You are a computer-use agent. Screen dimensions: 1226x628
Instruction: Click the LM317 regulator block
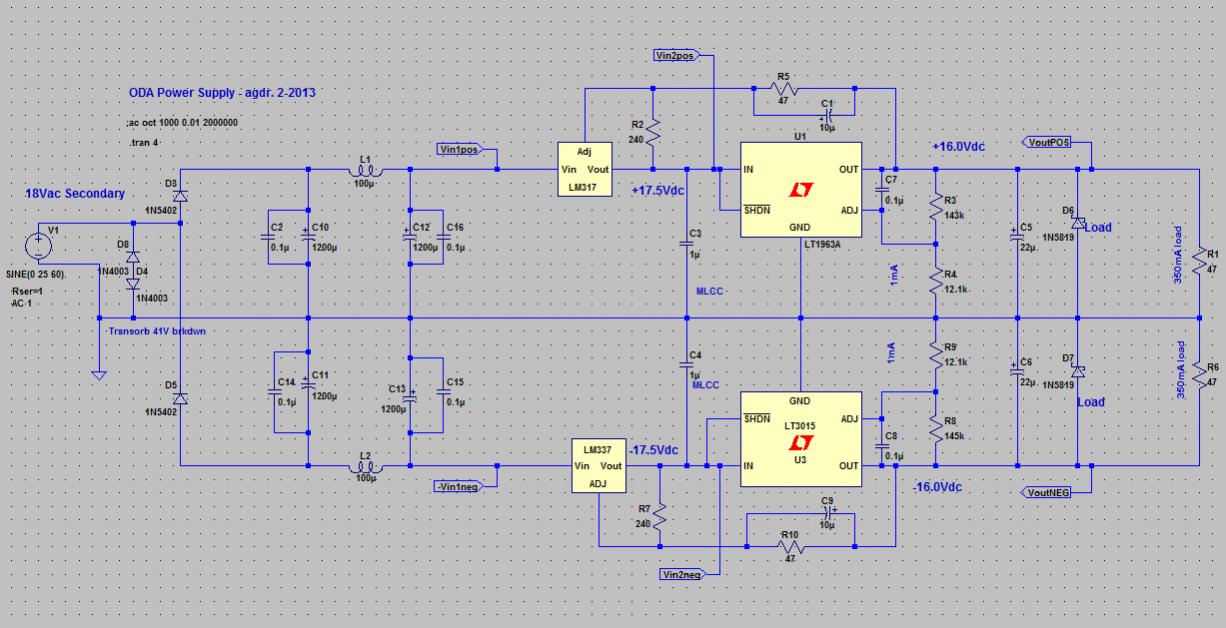pyautogui.click(x=584, y=169)
